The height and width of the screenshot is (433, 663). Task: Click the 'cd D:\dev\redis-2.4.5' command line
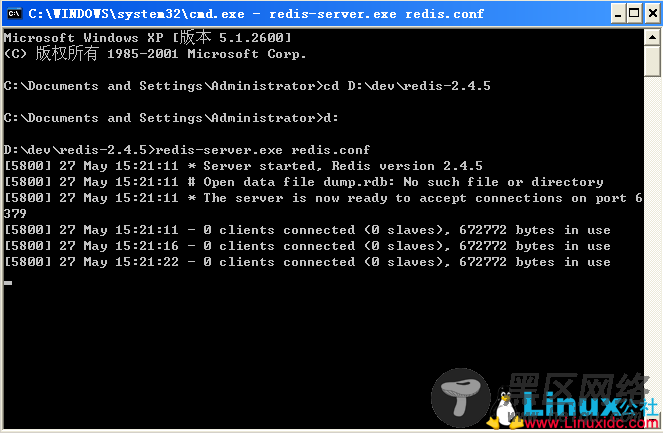pos(247,86)
